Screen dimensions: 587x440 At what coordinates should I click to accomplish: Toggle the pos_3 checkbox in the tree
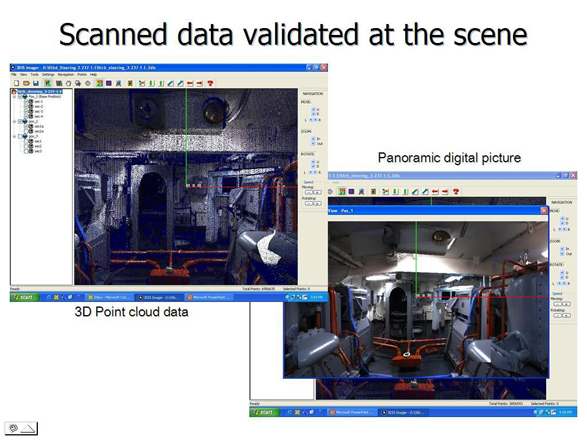(x=20, y=136)
